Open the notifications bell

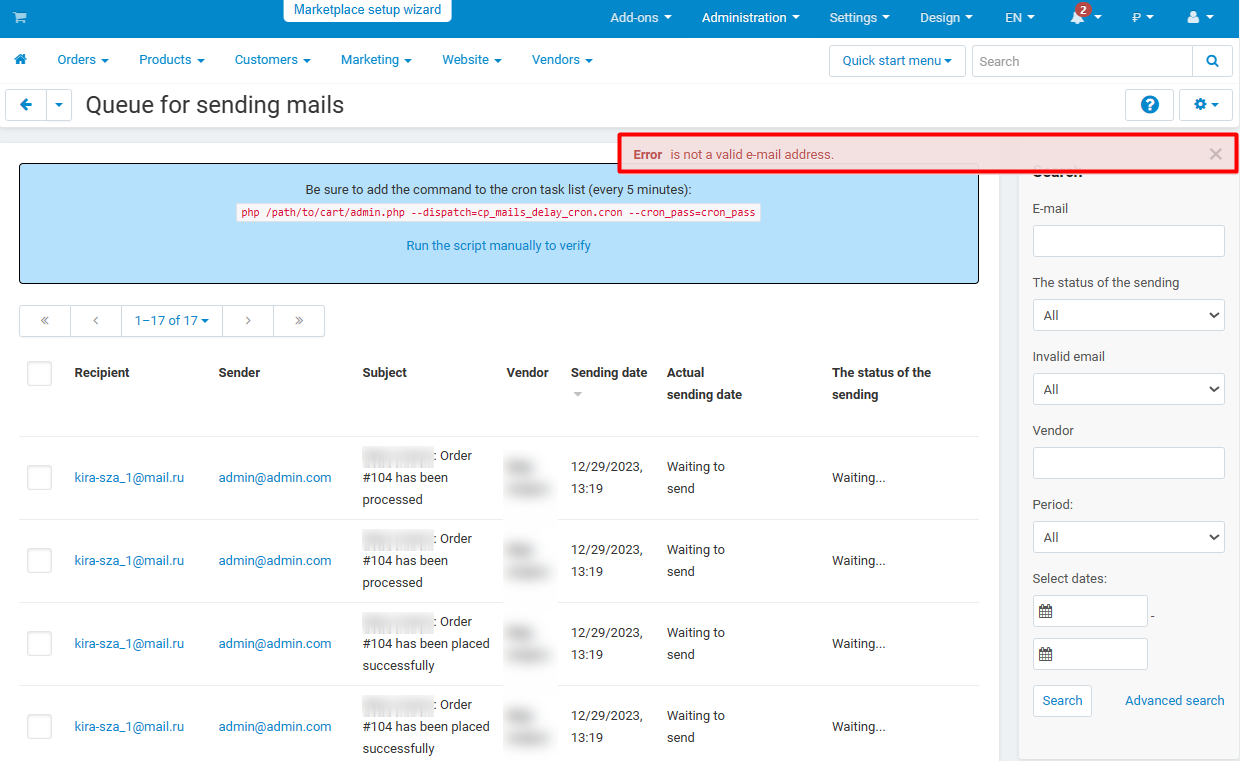click(x=1085, y=18)
